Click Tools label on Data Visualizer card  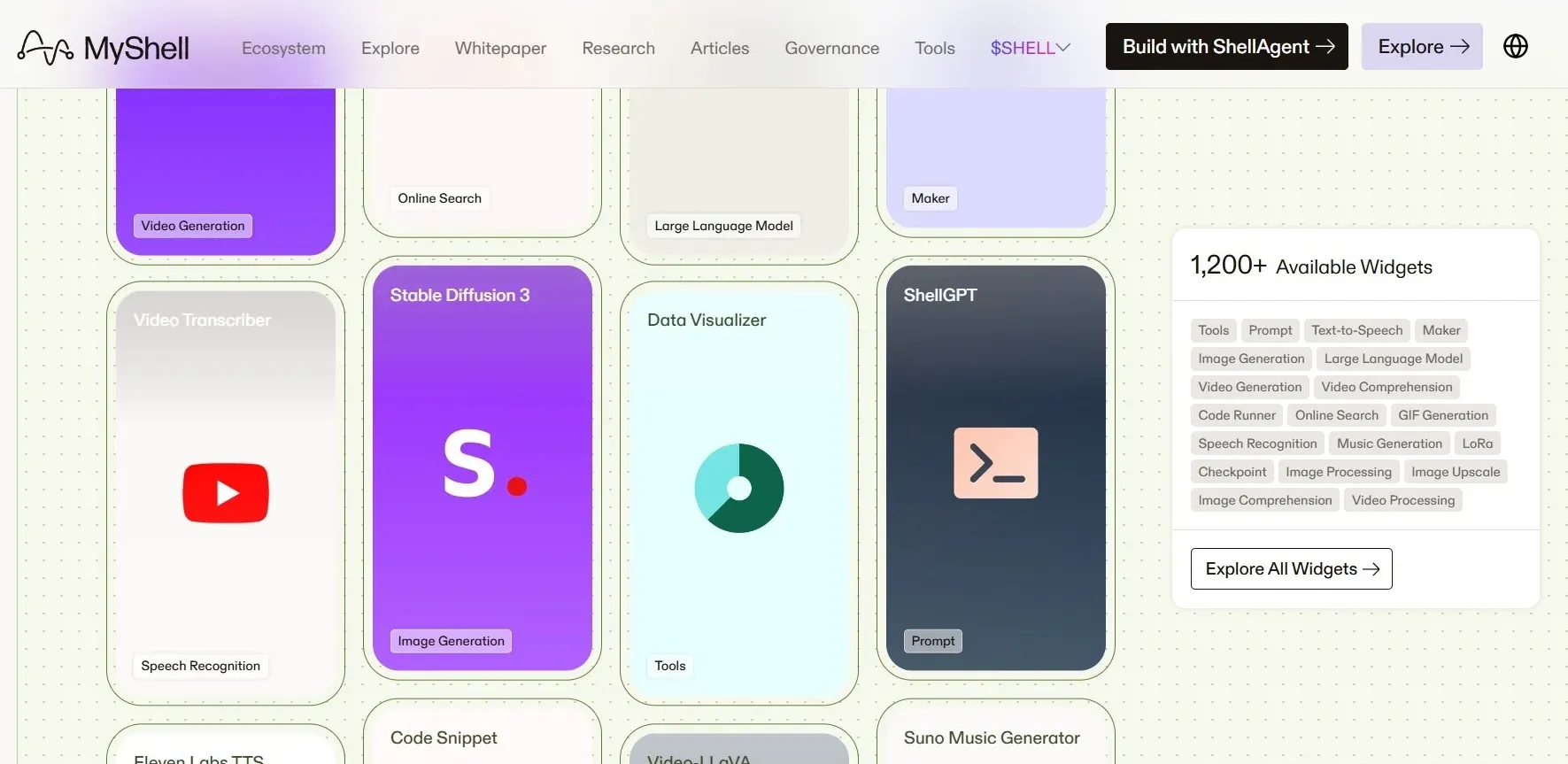coord(670,666)
